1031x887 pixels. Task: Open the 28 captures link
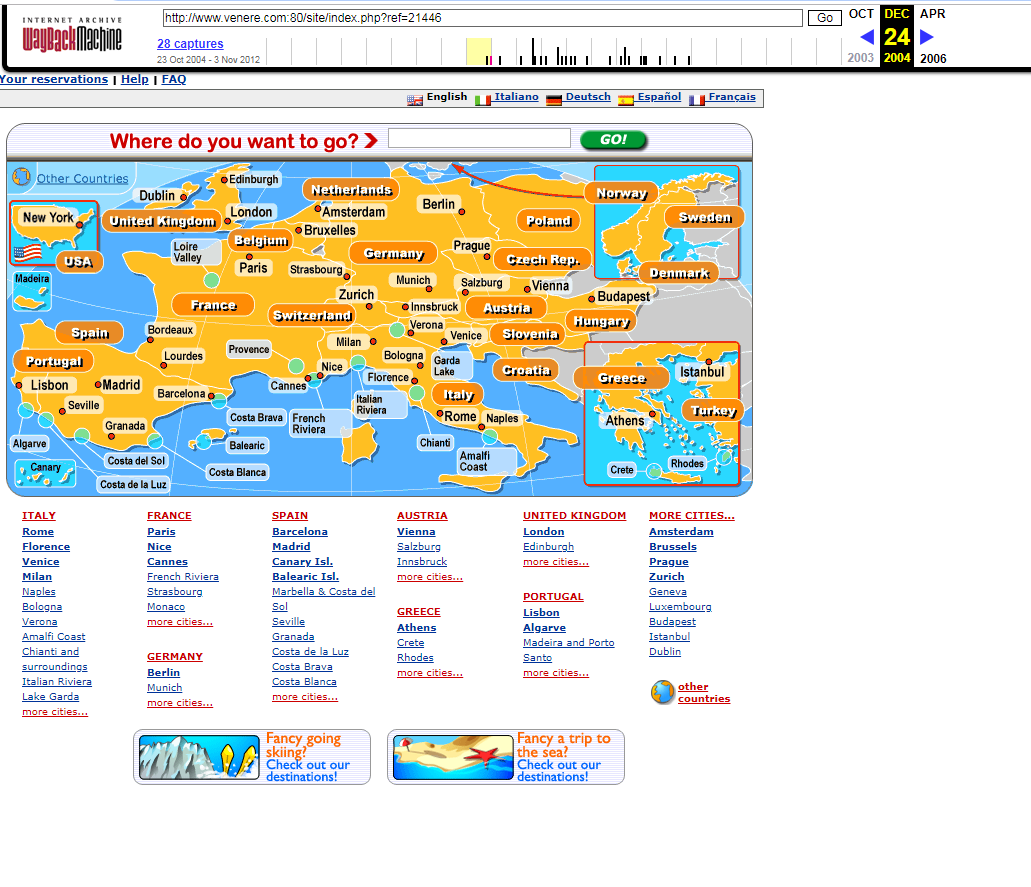point(190,43)
